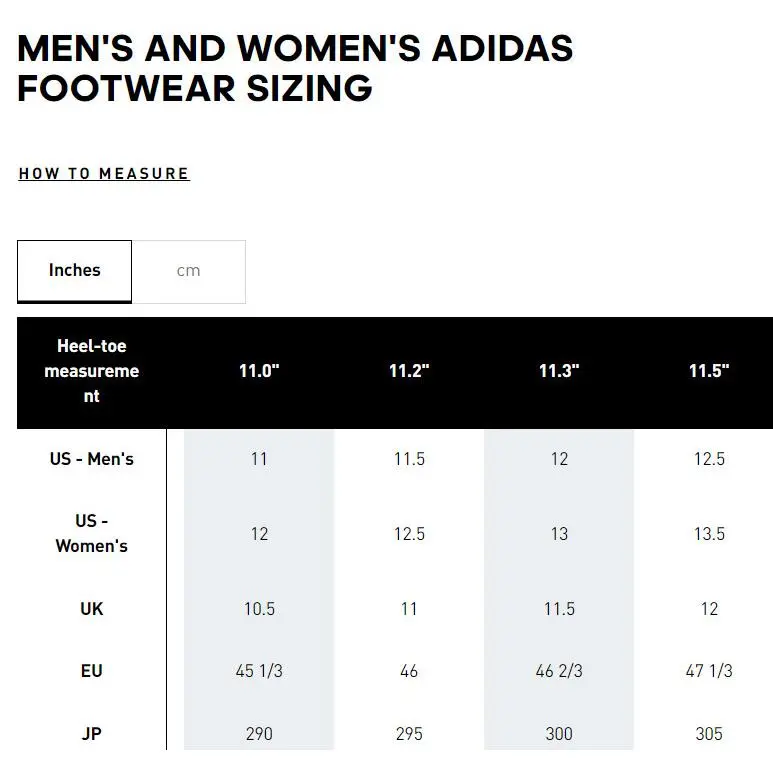Image resolution: width=773 pixels, height=773 pixels.
Task: Select UK size 10.5 cell
Action: click(259, 609)
